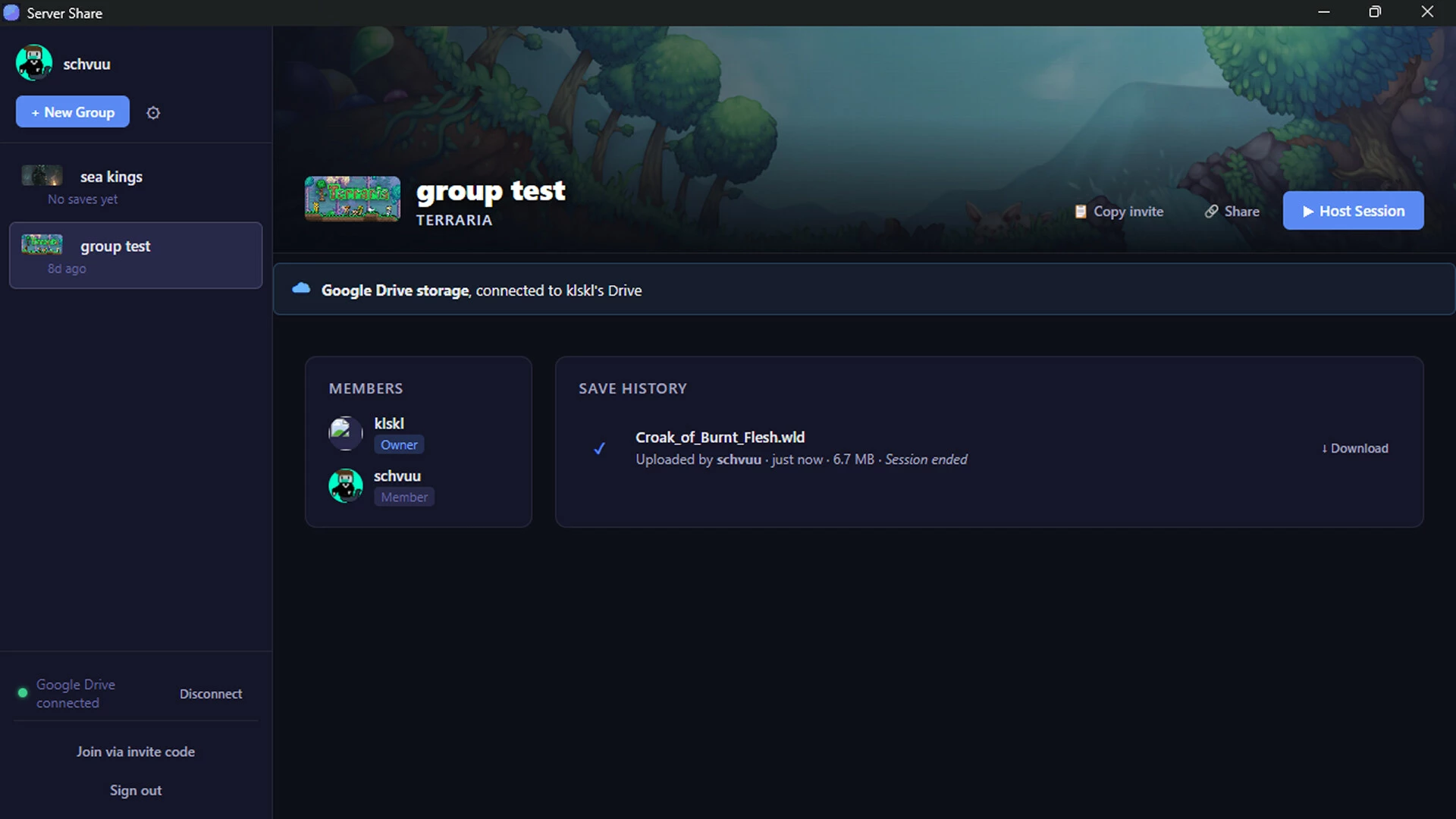This screenshot has width=1456, height=819.
Task: Open settings gear next to New Group
Action: click(x=153, y=113)
